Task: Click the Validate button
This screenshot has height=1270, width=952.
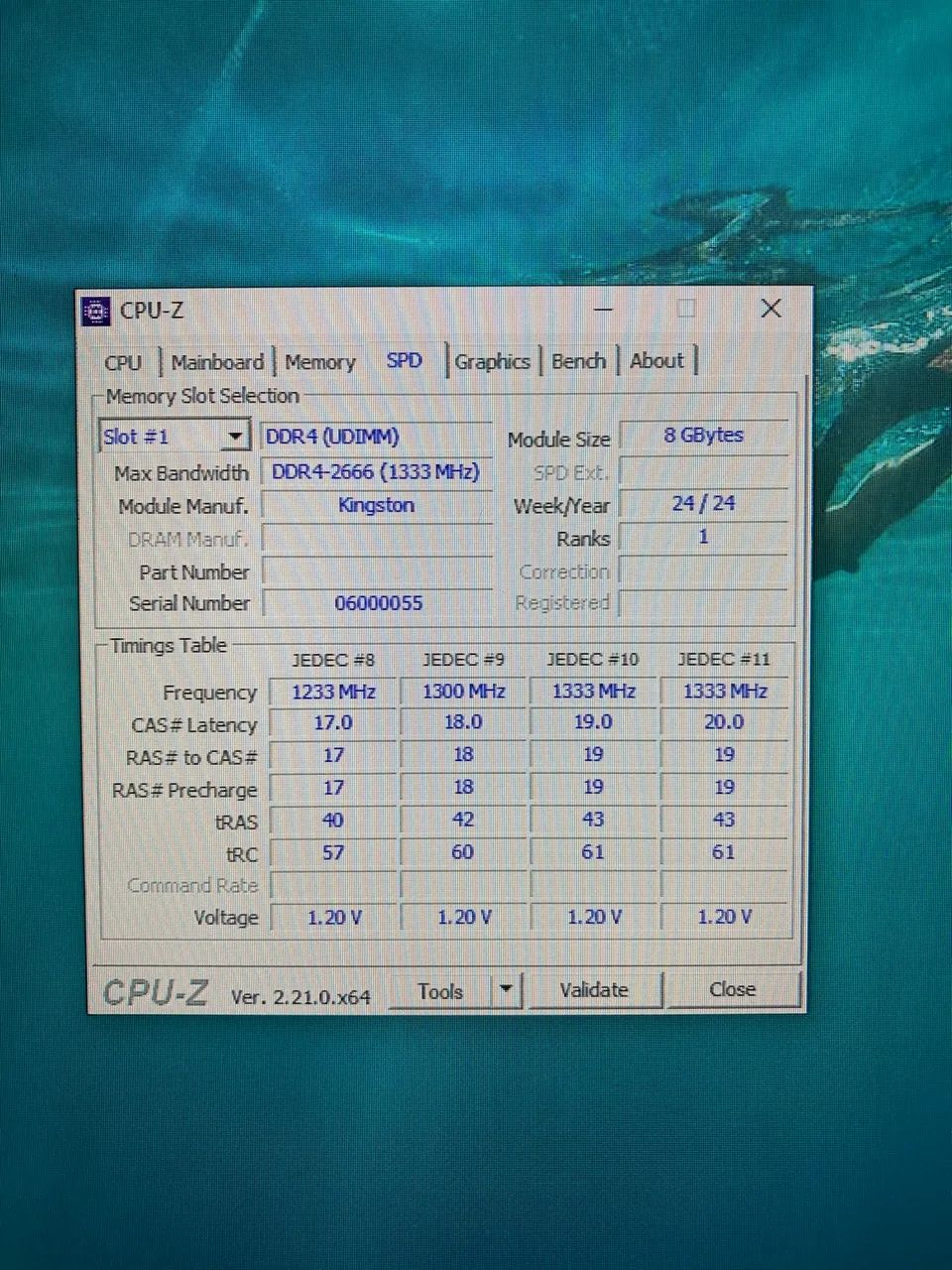Action: coord(593,990)
